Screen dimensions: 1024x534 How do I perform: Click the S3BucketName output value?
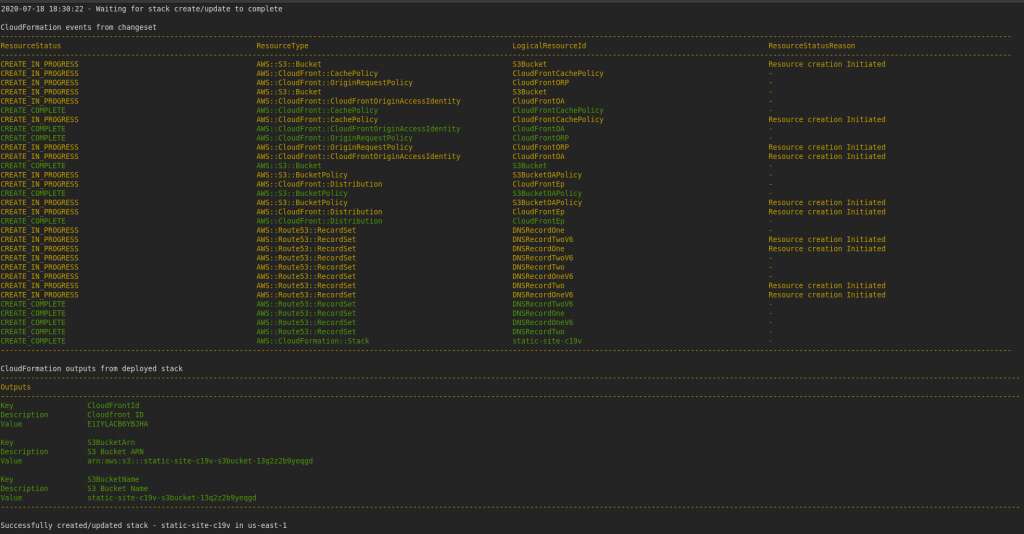point(172,497)
